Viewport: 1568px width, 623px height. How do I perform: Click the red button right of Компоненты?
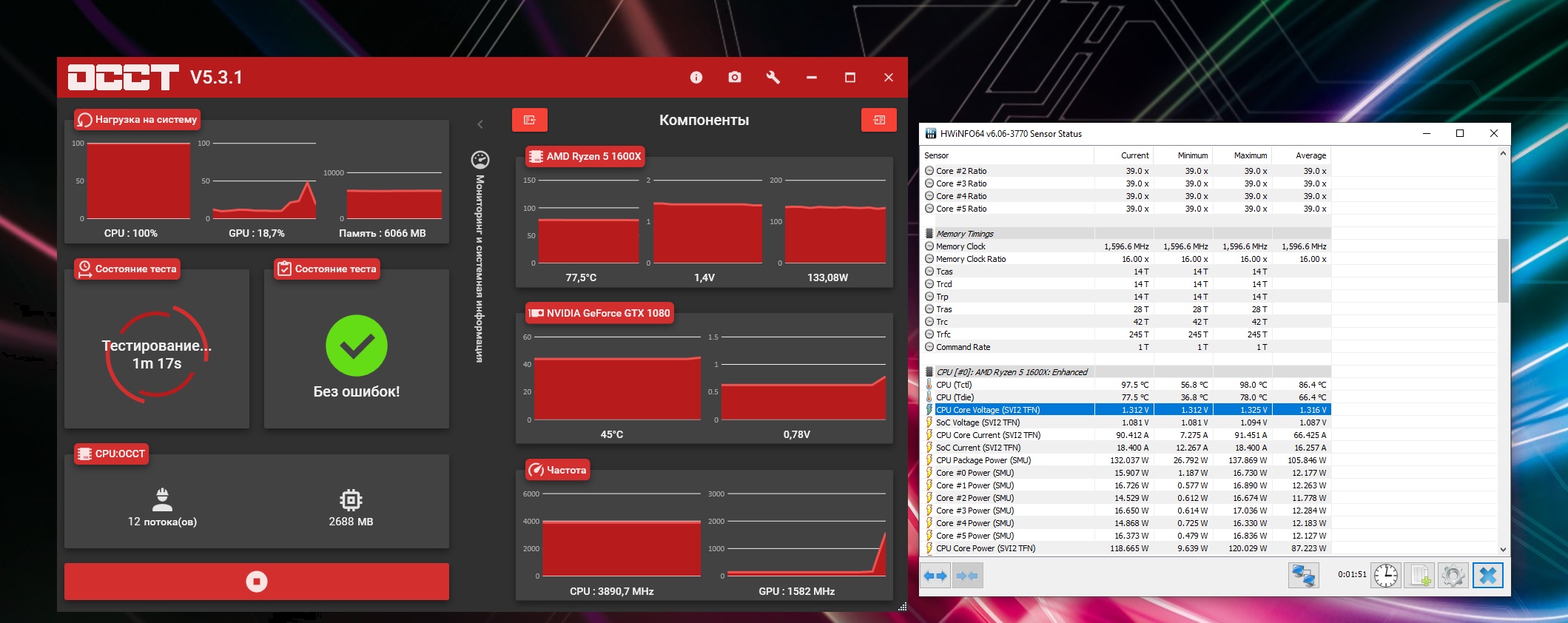[x=879, y=120]
